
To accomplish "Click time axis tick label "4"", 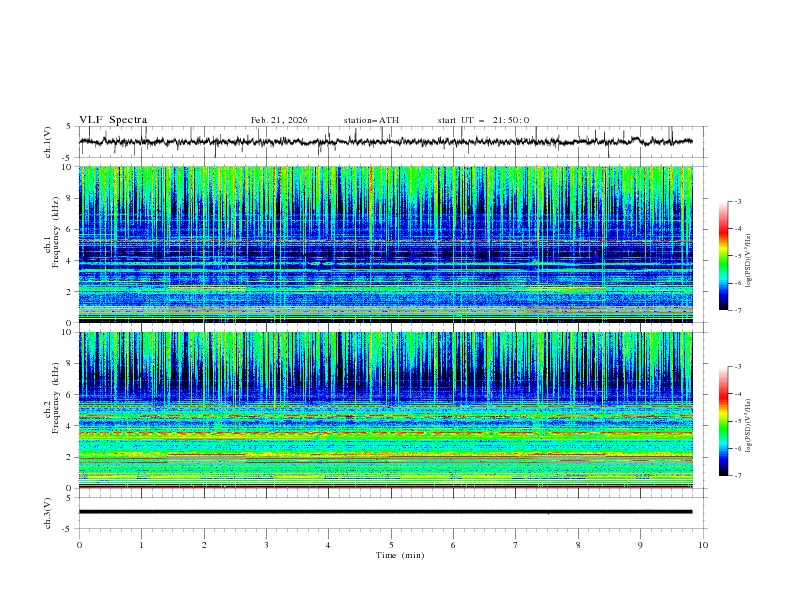I will pos(329,545).
